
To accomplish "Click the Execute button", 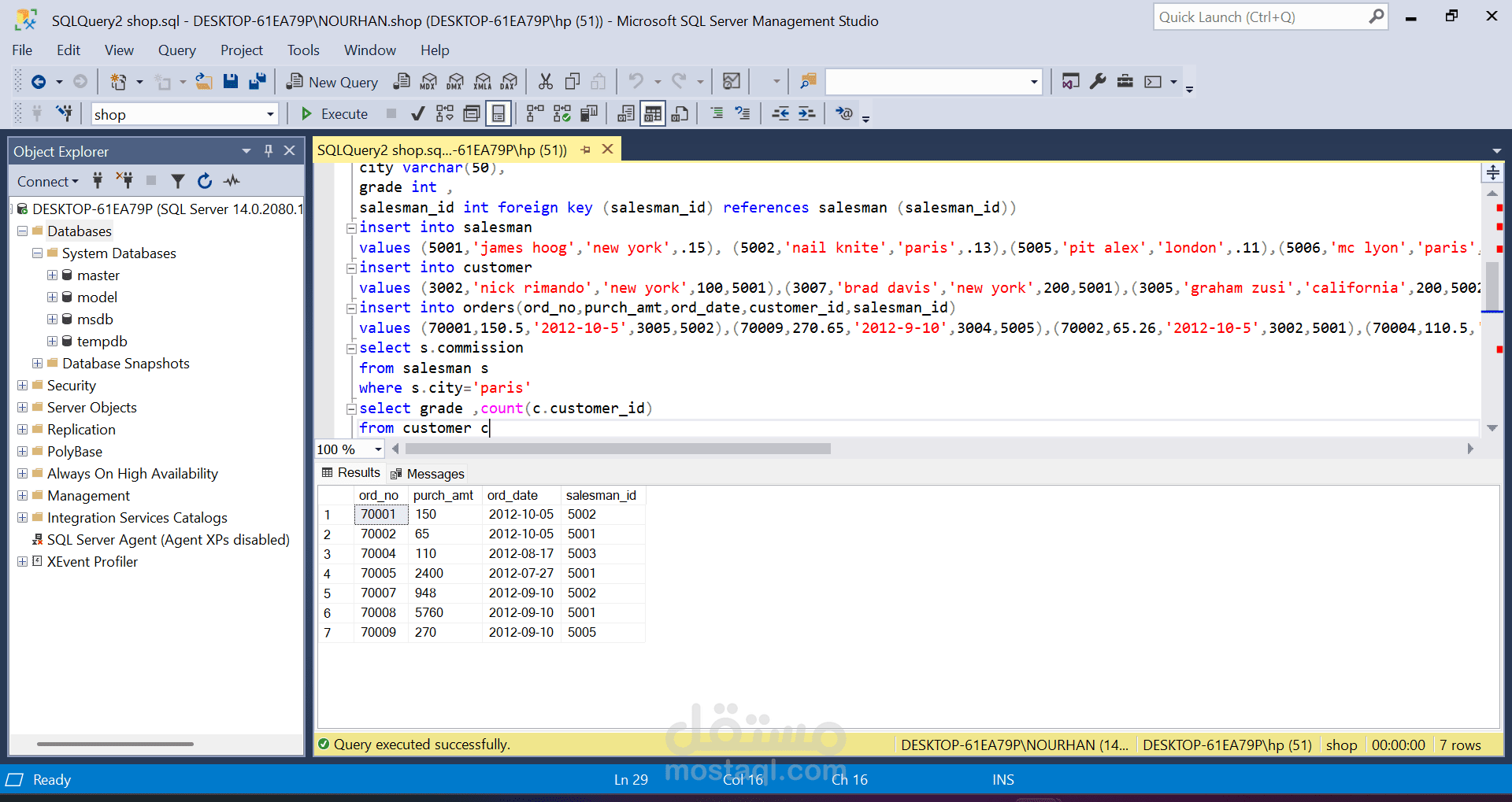I will (334, 114).
